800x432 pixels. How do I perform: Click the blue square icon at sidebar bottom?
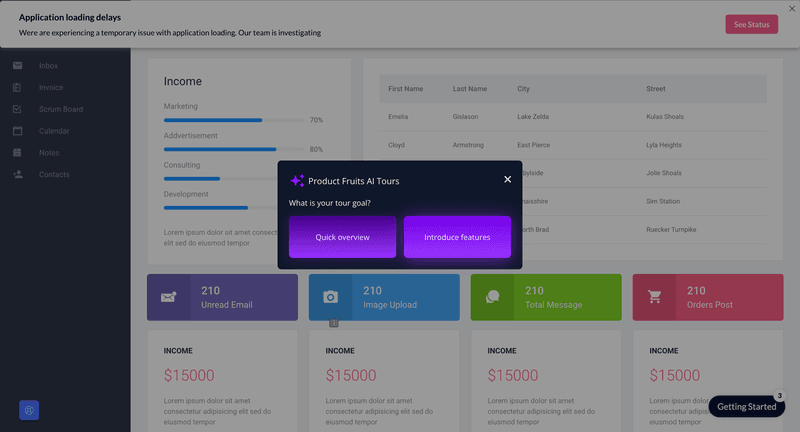tap(29, 410)
